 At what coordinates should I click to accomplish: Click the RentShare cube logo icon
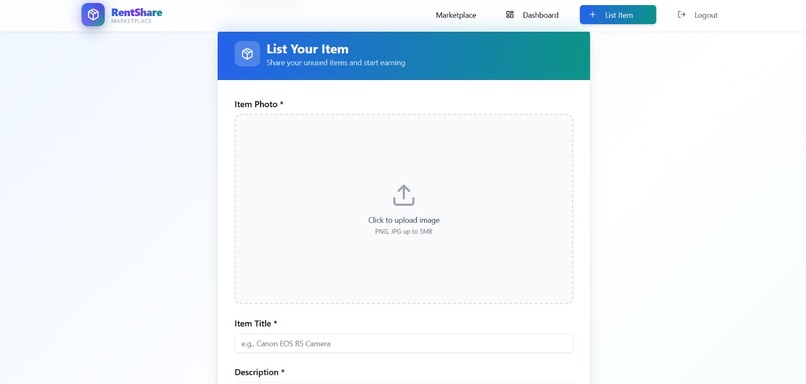point(93,15)
